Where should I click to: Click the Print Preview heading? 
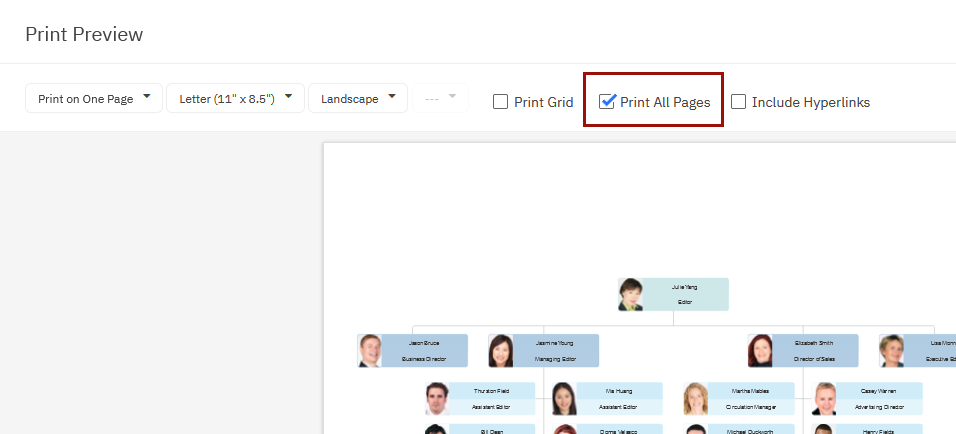pos(84,34)
